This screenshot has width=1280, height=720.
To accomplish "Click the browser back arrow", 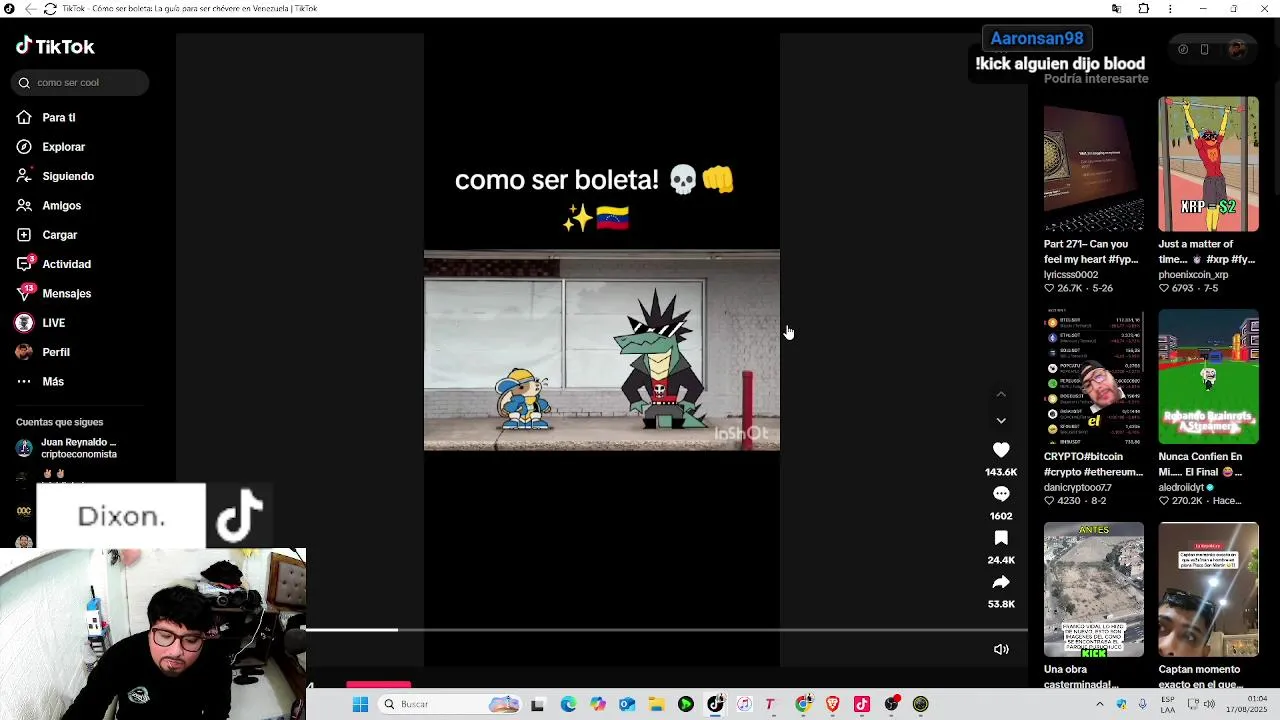I will pos(29,9).
